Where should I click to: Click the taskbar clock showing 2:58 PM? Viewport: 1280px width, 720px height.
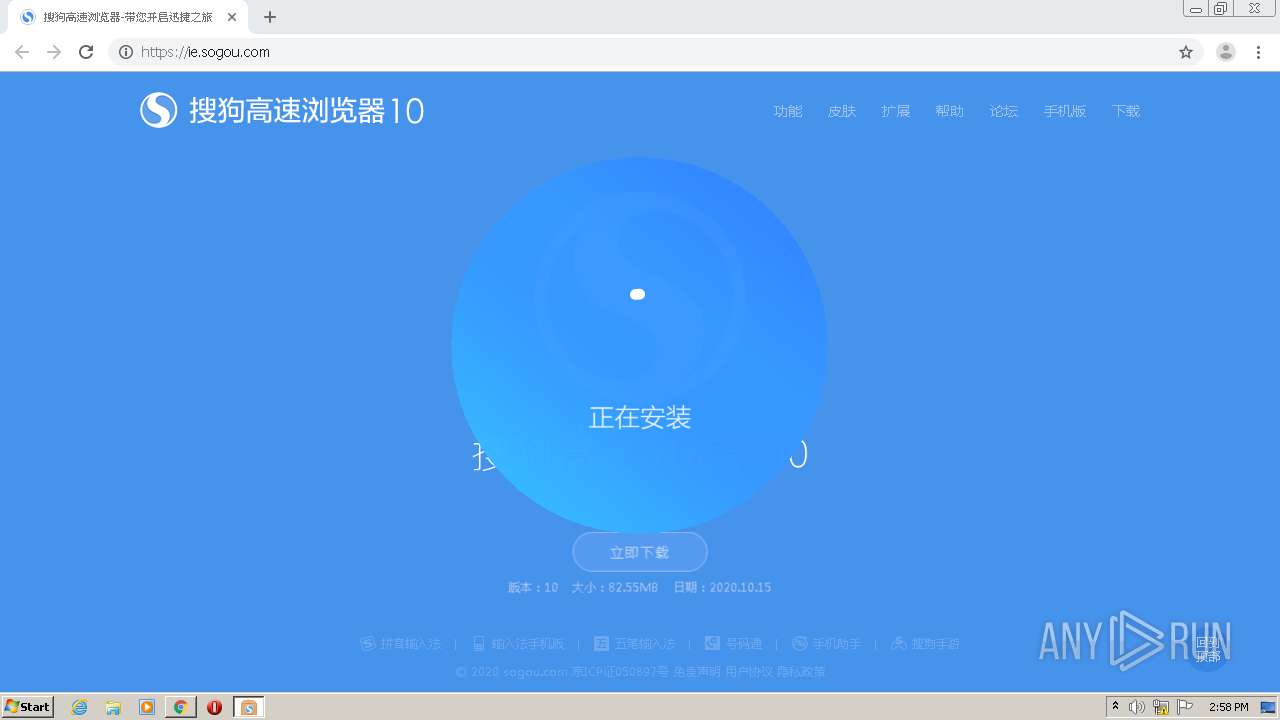(1228, 707)
